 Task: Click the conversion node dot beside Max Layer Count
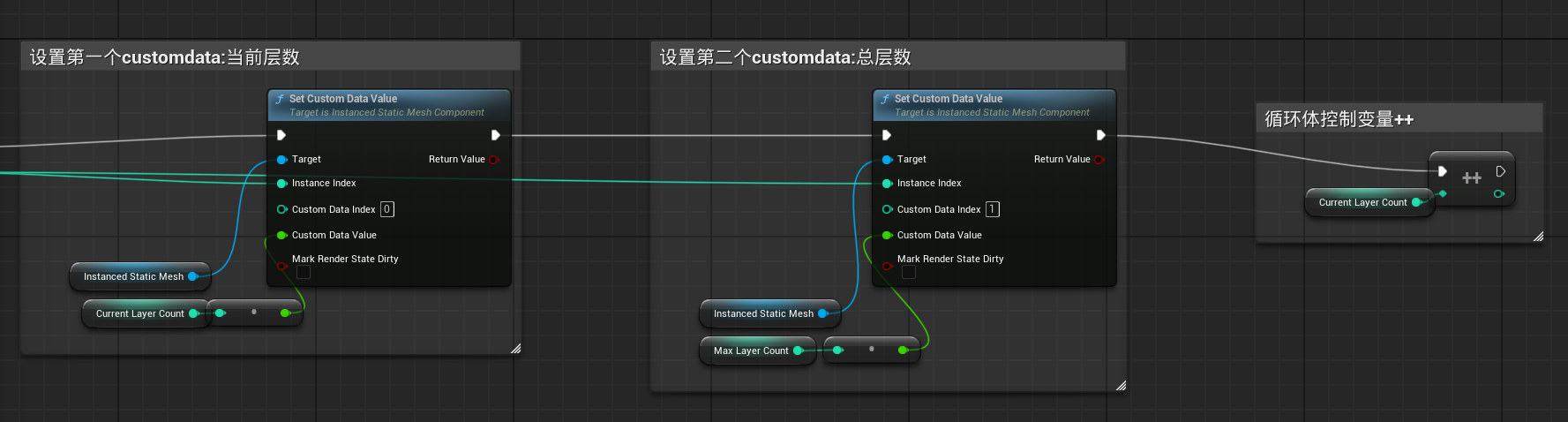pyautogui.click(x=872, y=350)
